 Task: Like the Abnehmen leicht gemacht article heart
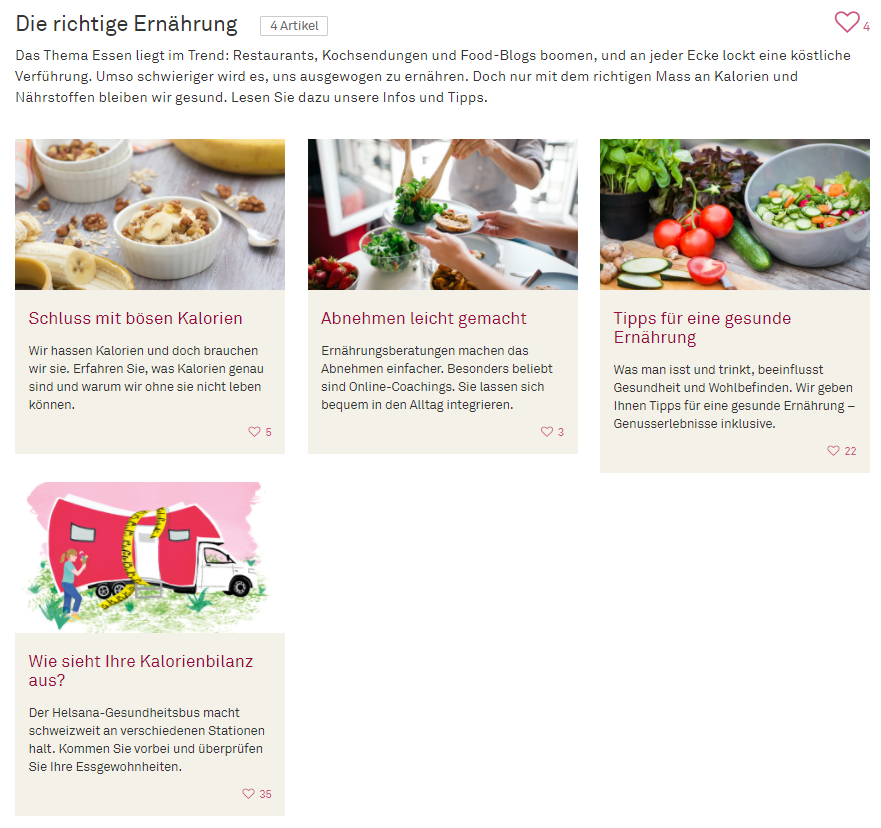547,431
